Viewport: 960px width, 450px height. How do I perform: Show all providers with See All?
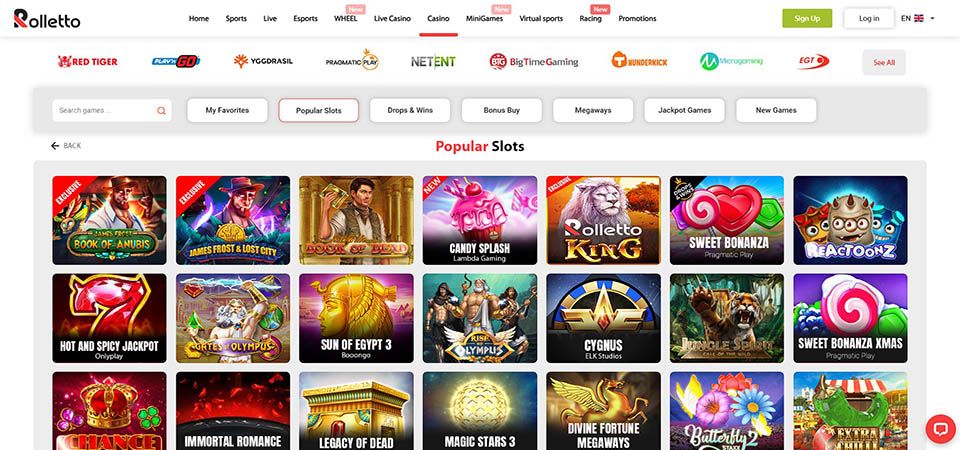[x=884, y=62]
